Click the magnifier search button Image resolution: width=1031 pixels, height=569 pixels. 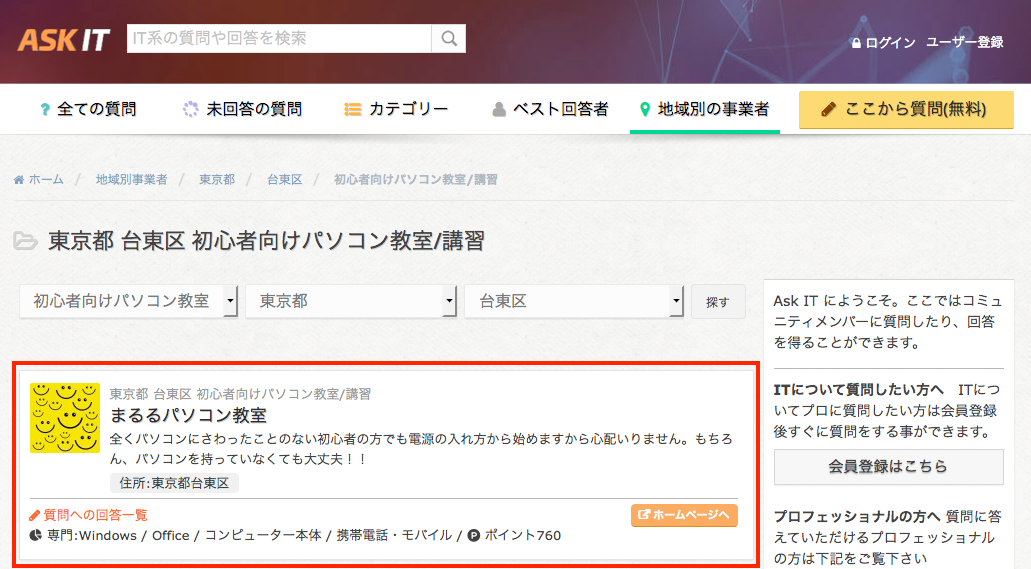click(x=449, y=39)
